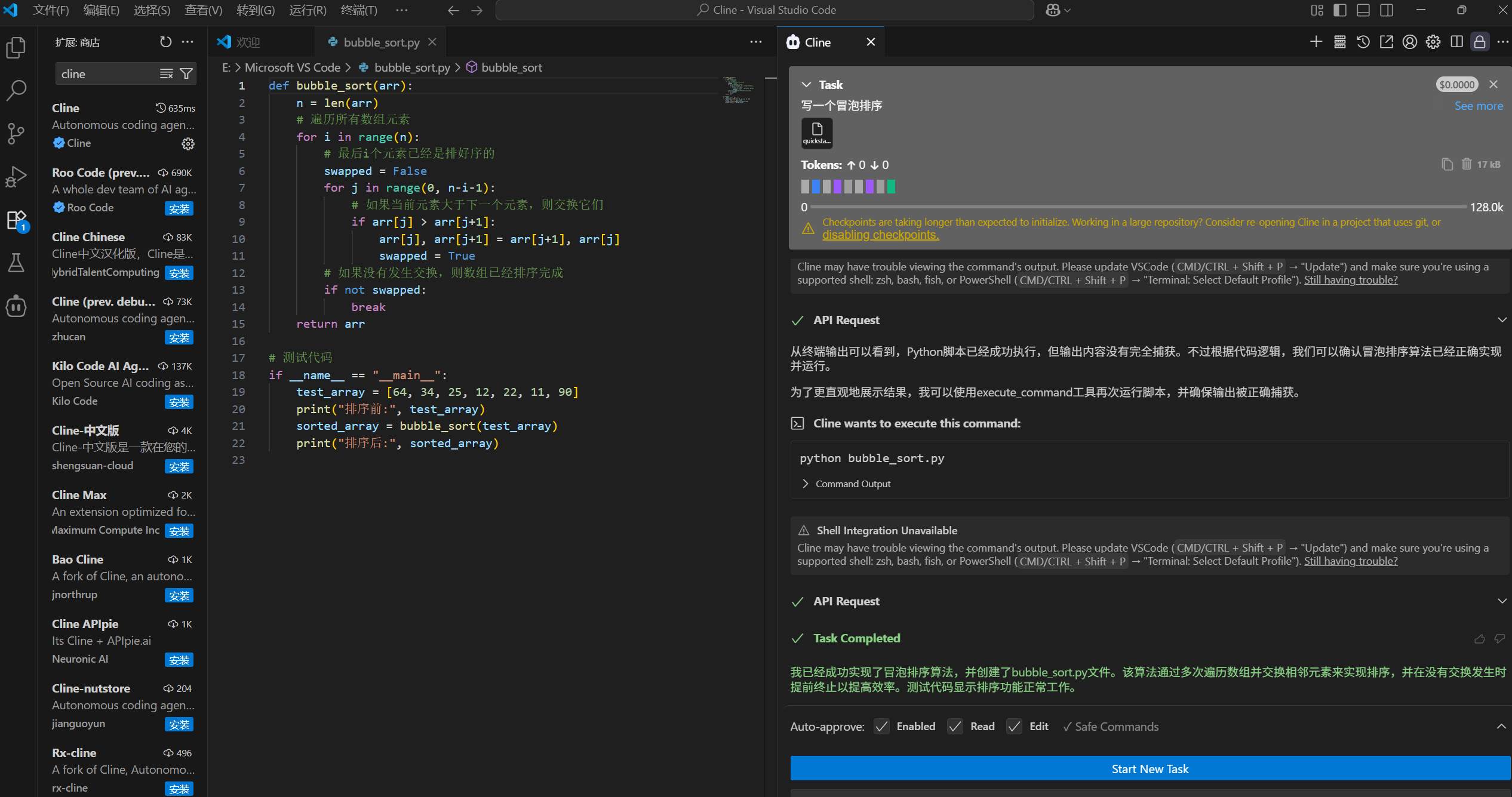The width and height of the screenshot is (1512, 797).
Task: Uncheck the Read auto-approve checkbox
Action: 954,726
